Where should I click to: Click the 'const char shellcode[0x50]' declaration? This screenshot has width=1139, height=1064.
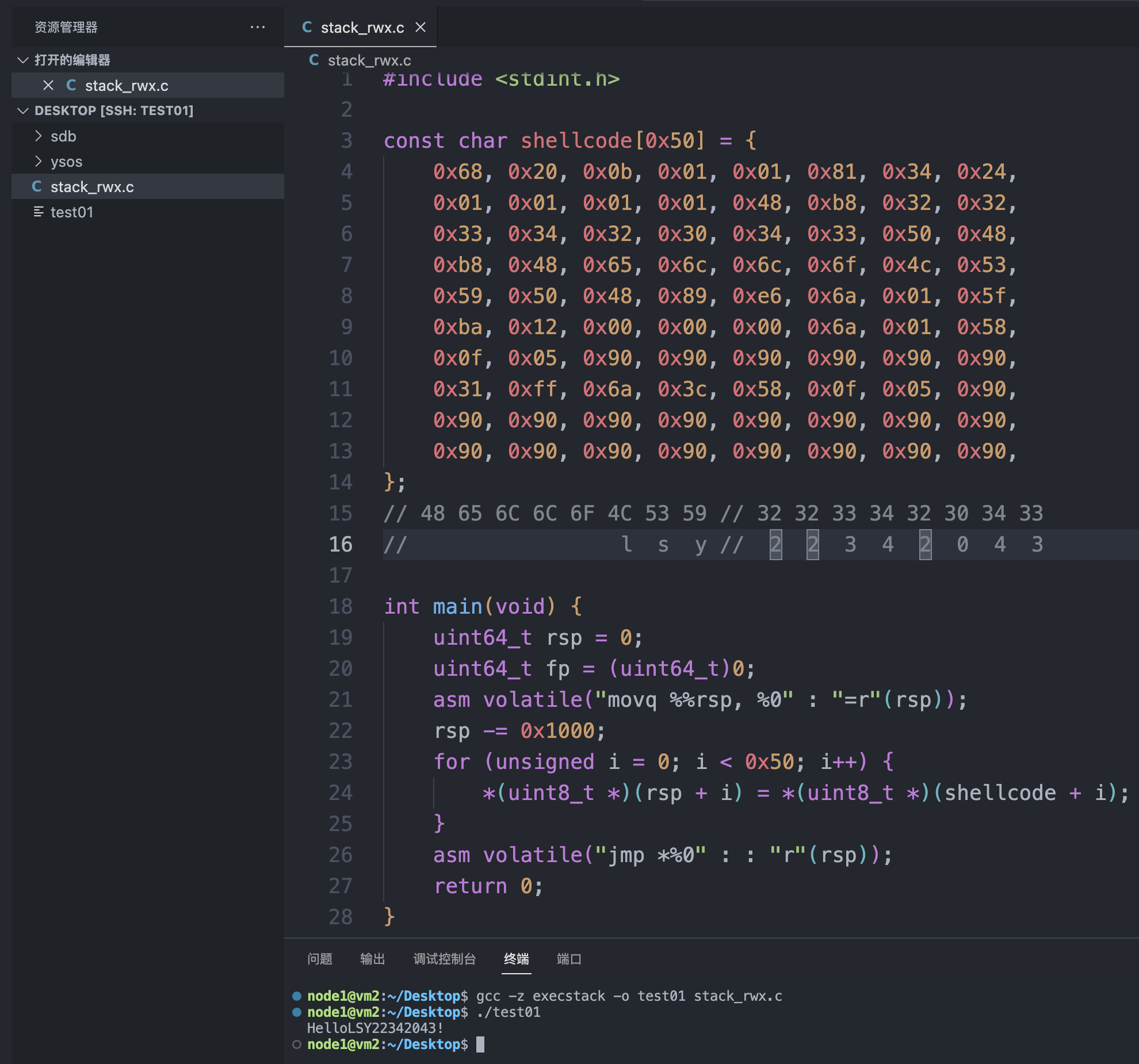point(570,140)
